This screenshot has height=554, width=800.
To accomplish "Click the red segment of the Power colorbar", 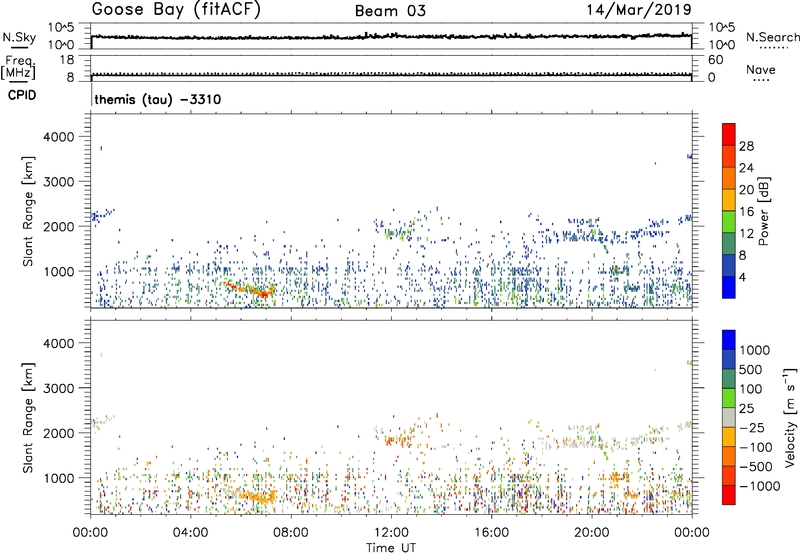I will pos(729,134).
